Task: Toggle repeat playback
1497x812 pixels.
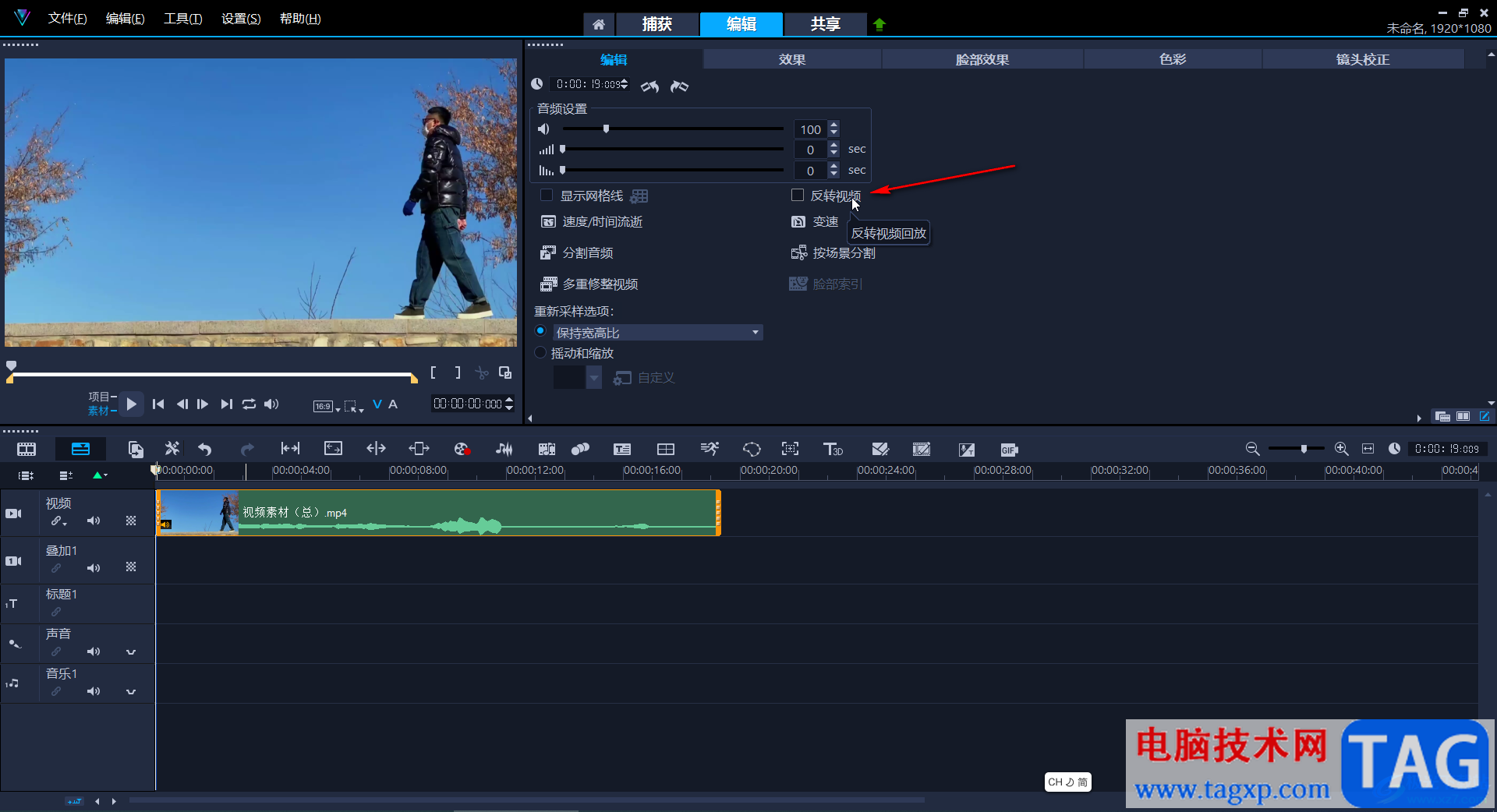Action: pos(249,404)
